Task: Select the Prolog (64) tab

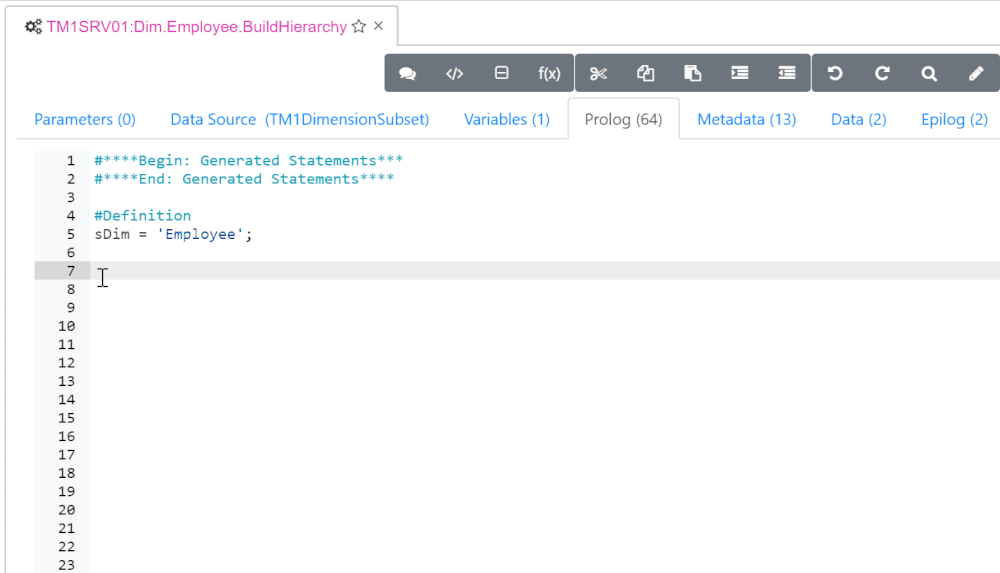Action: [x=623, y=119]
